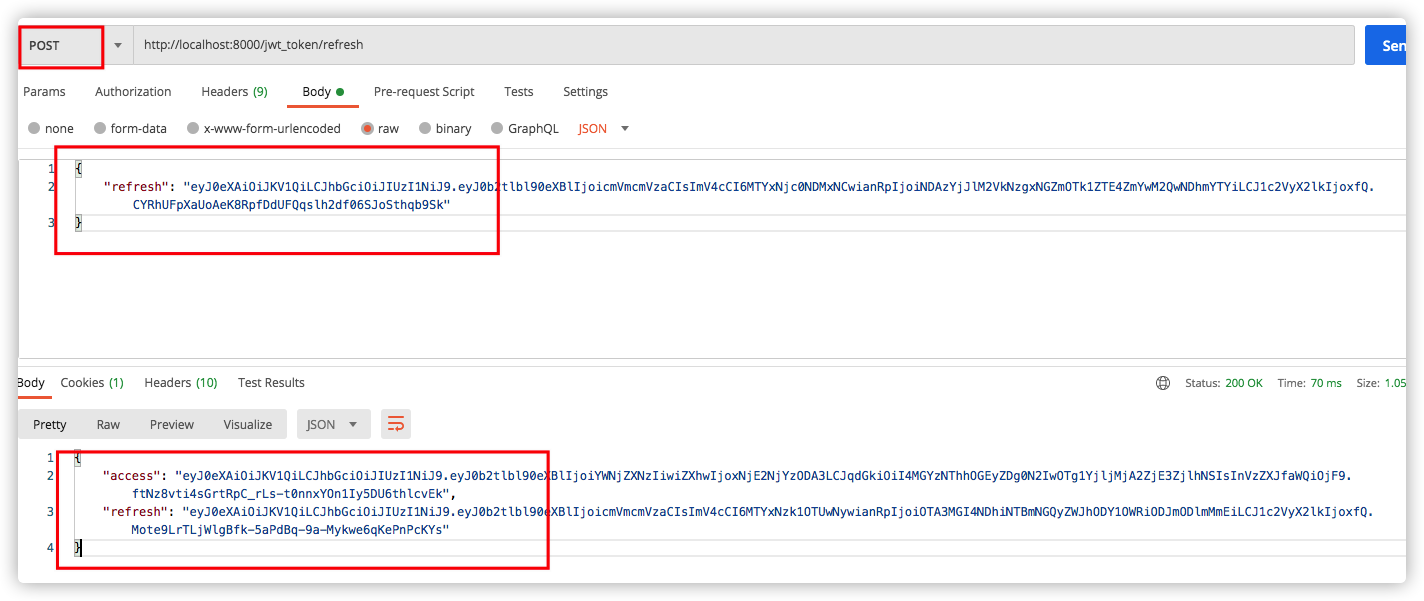Switch response view to Raw
This screenshot has height=601, width=1424.
click(108, 424)
